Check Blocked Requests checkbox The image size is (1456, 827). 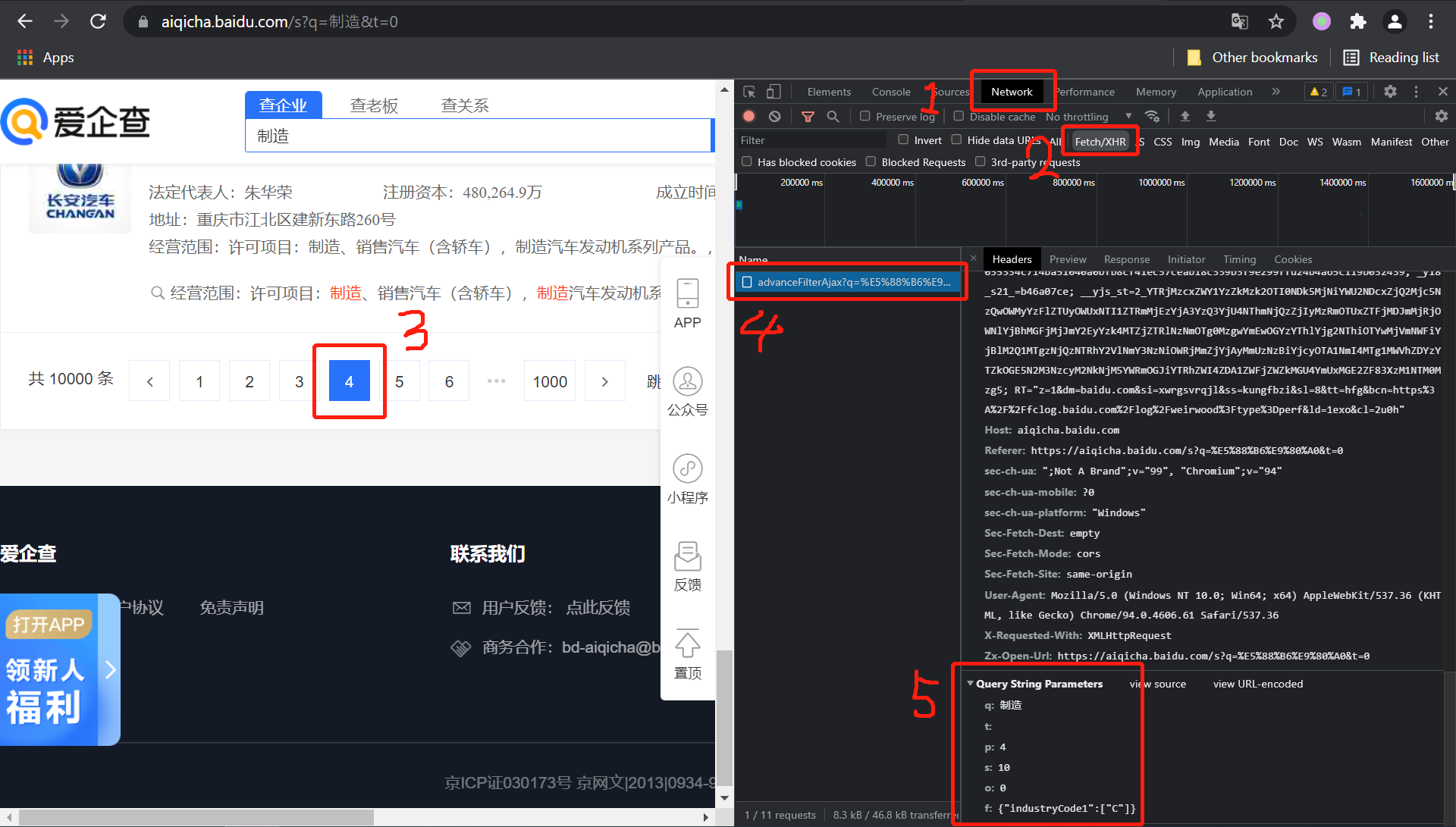click(x=871, y=161)
